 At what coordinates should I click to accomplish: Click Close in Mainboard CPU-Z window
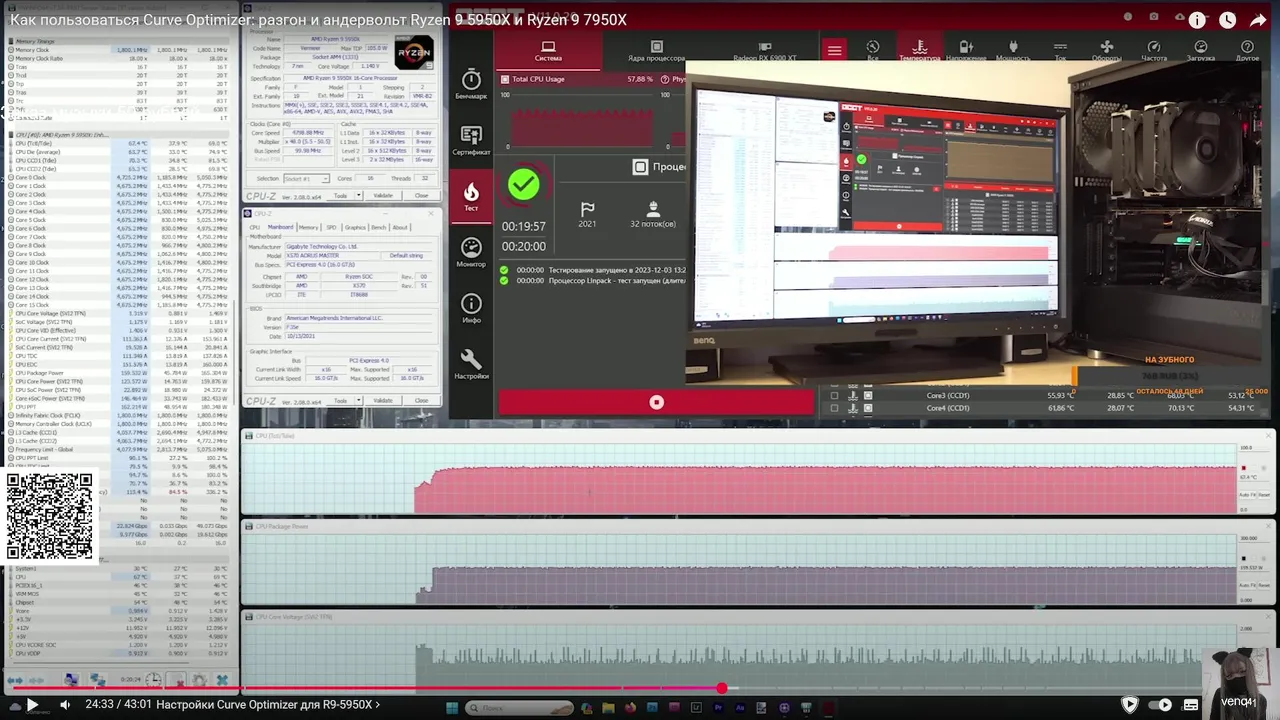click(x=421, y=401)
